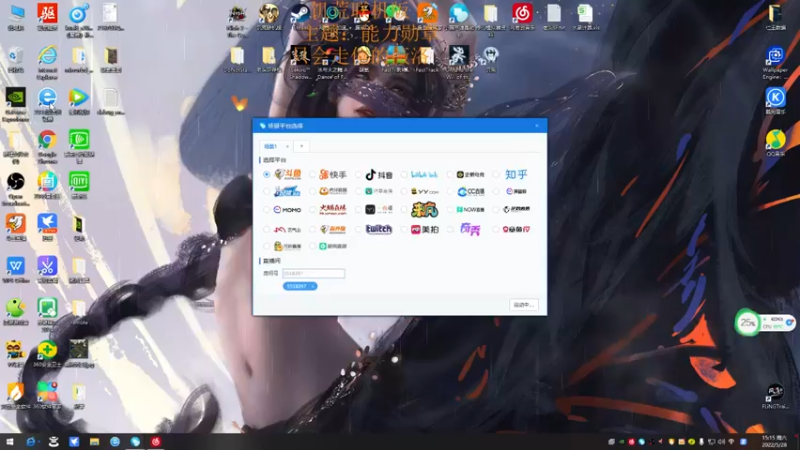
Task: Close the platform selection dialog
Action: (x=537, y=126)
